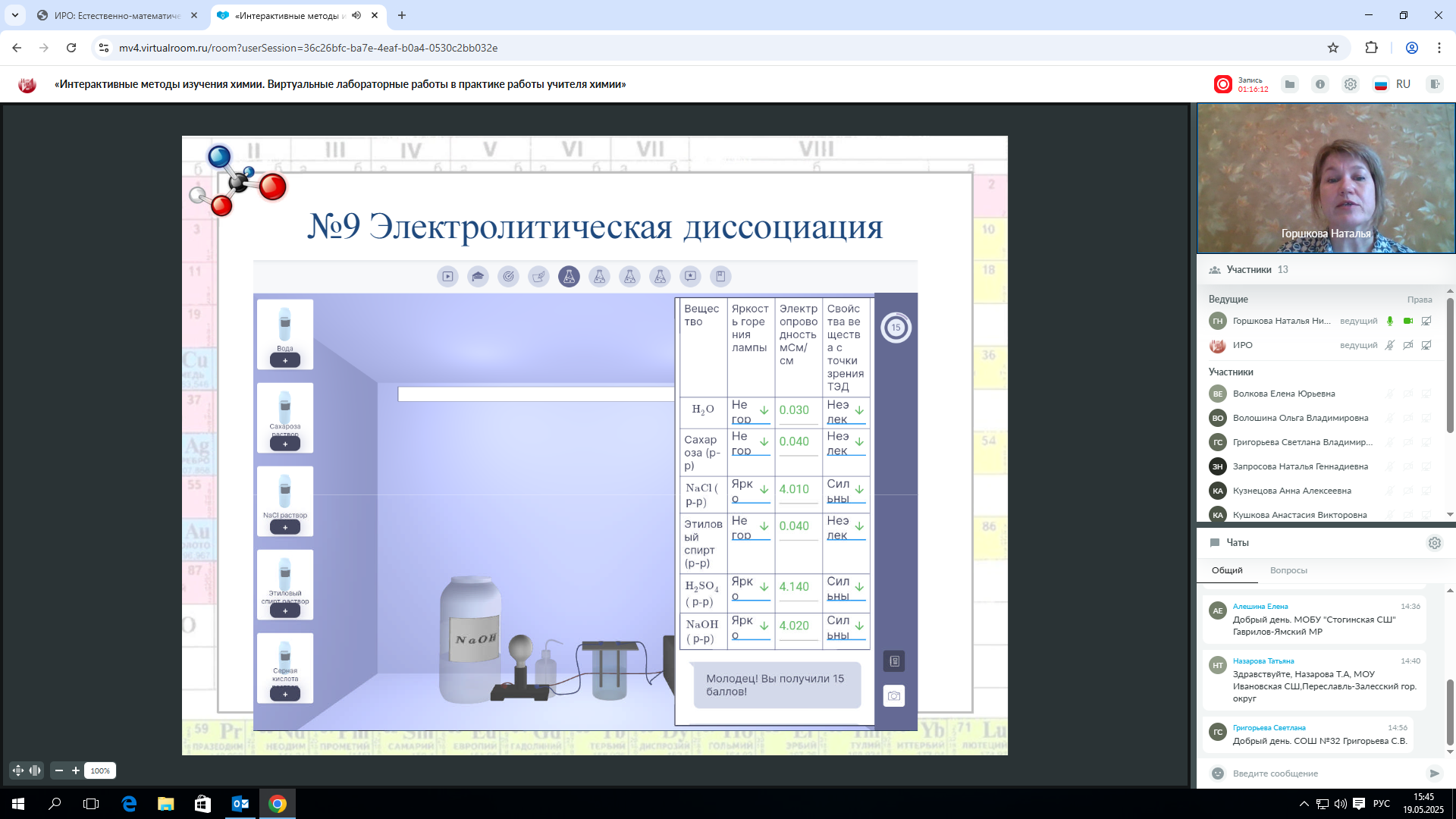This screenshot has height=819, width=1456.
Task: Add Серная кислота with its plus button
Action: coord(285,694)
